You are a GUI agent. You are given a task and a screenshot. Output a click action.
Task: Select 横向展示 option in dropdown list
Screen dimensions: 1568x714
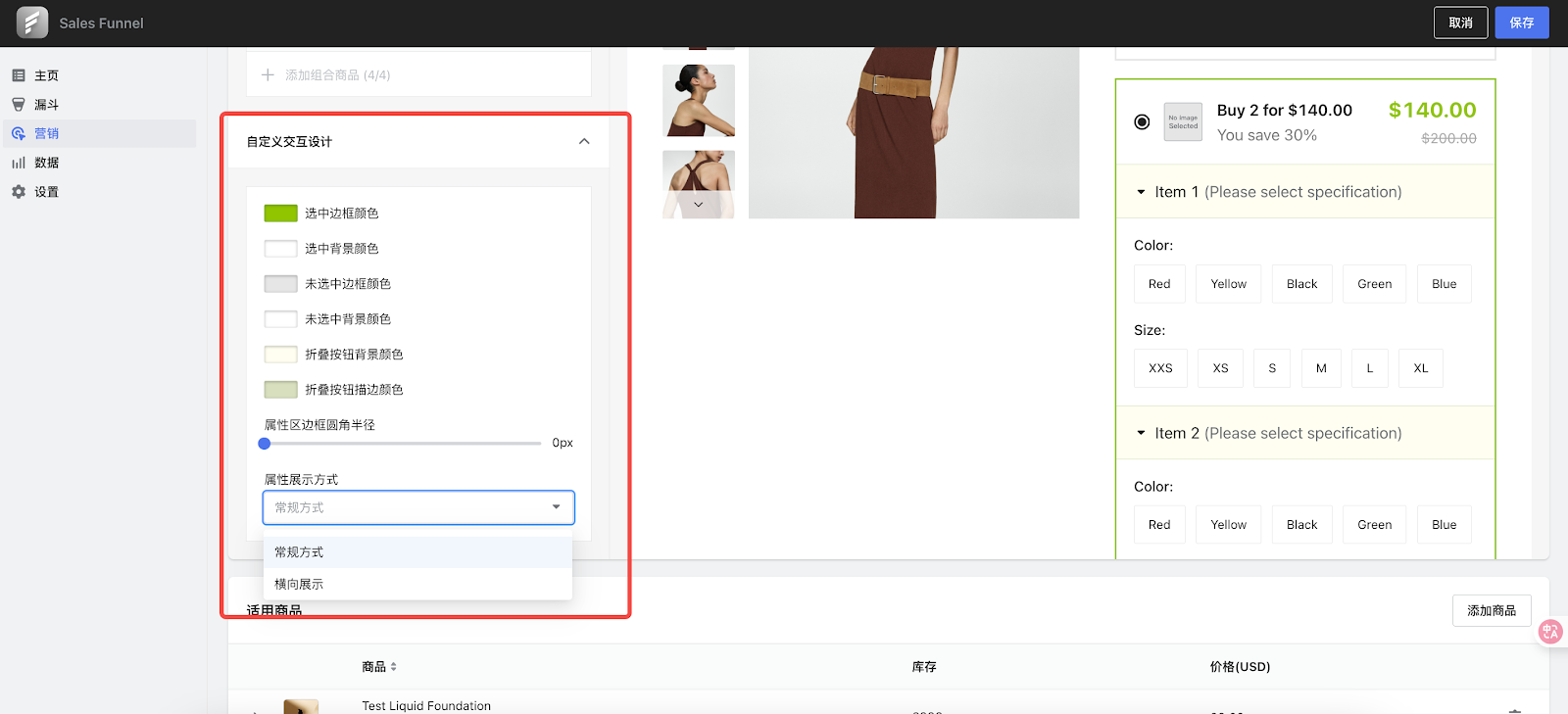pyautogui.click(x=417, y=584)
